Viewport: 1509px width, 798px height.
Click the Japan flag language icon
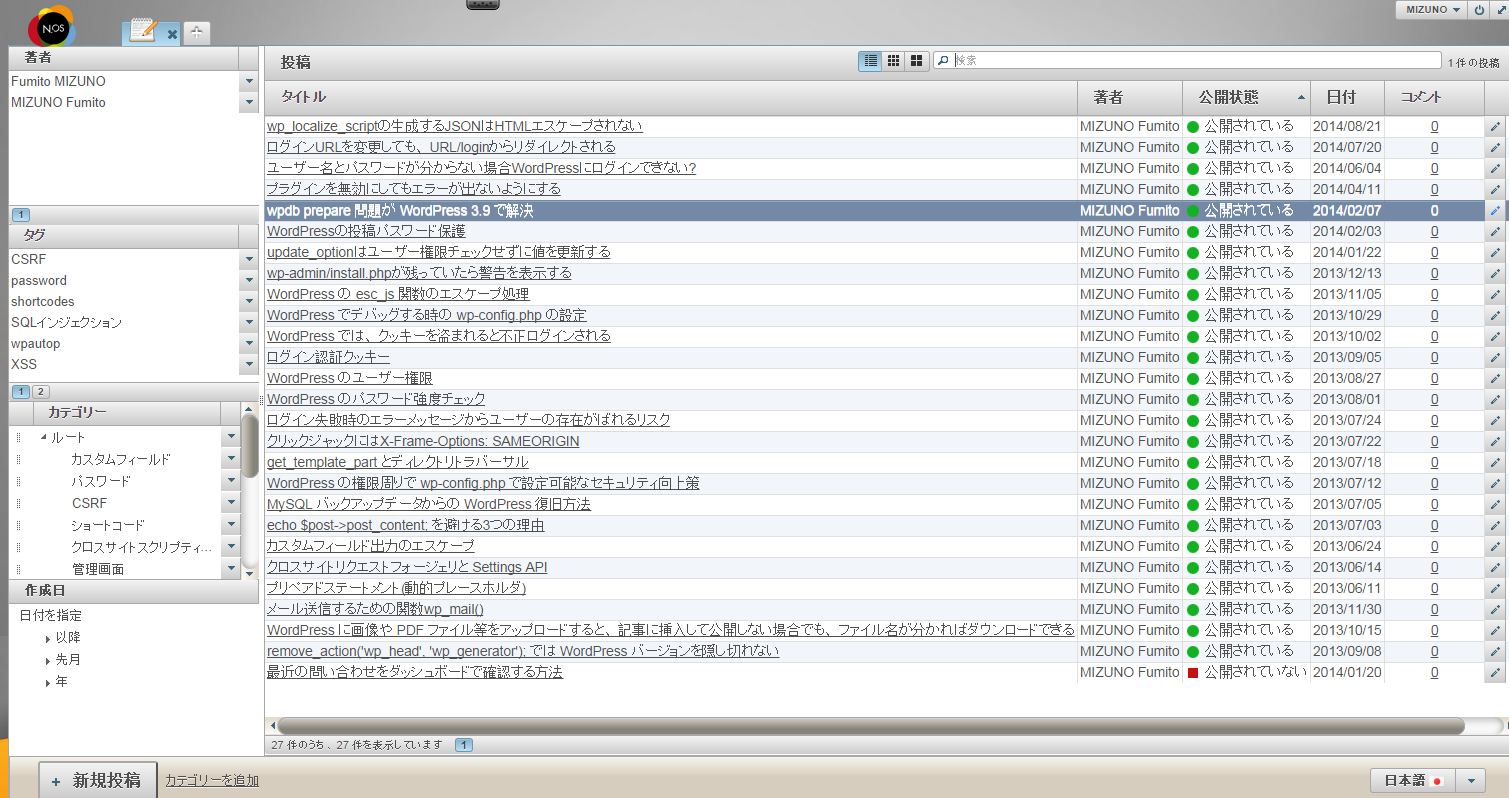pyautogui.click(x=1438, y=781)
